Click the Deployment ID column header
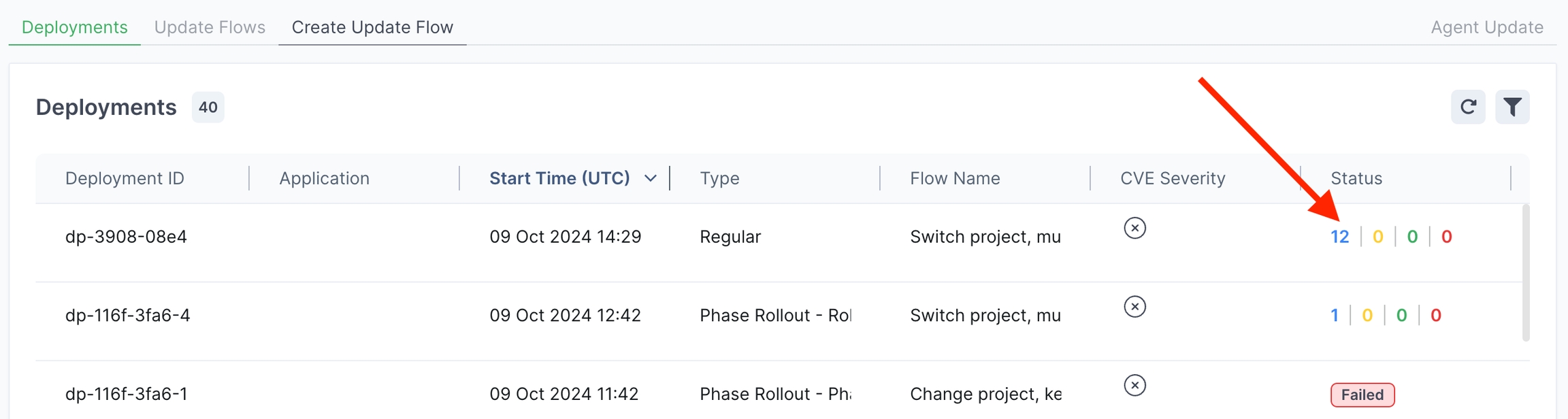The height and width of the screenshot is (419, 1568). pyautogui.click(x=125, y=178)
